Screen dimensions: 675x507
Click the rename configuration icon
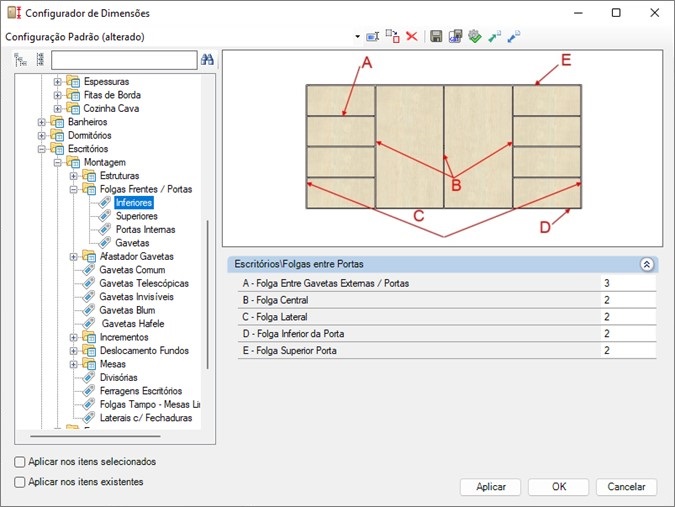tap(372, 37)
